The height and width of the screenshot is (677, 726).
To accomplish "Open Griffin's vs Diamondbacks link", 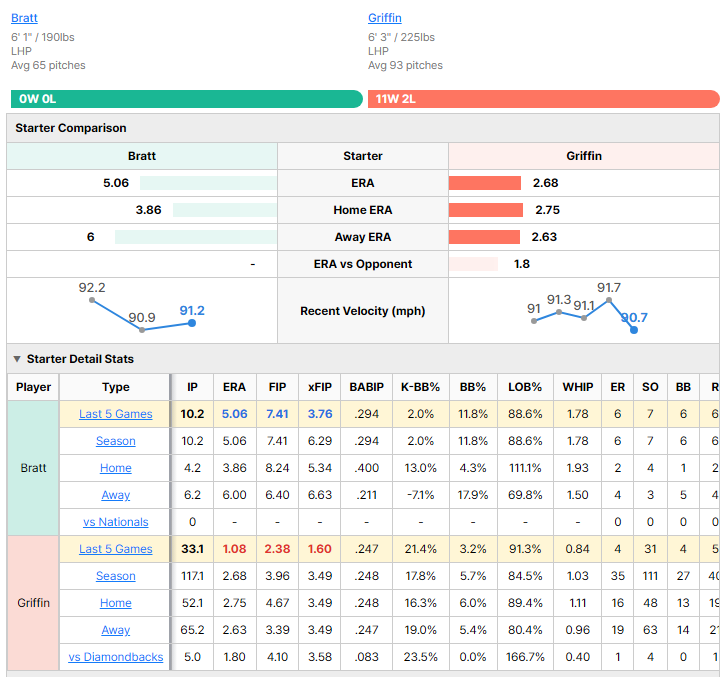I will point(115,657).
